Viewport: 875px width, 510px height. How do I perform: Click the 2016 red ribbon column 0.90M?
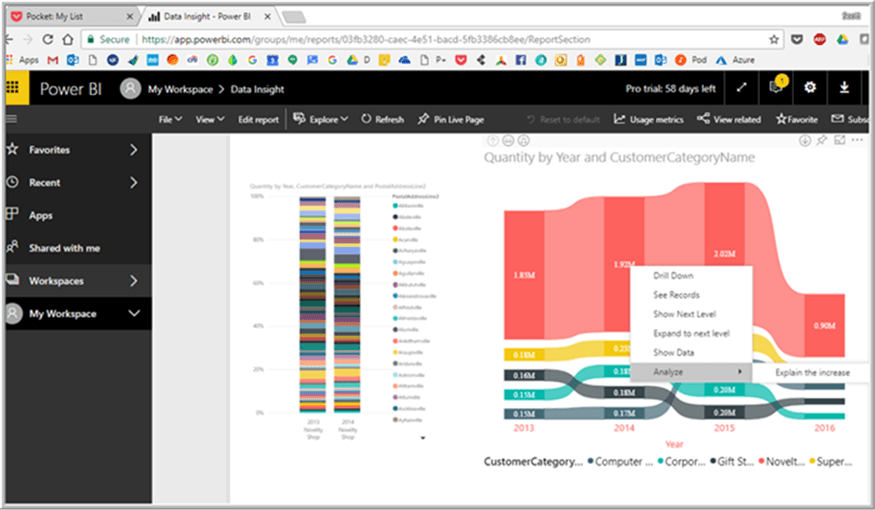pos(824,325)
